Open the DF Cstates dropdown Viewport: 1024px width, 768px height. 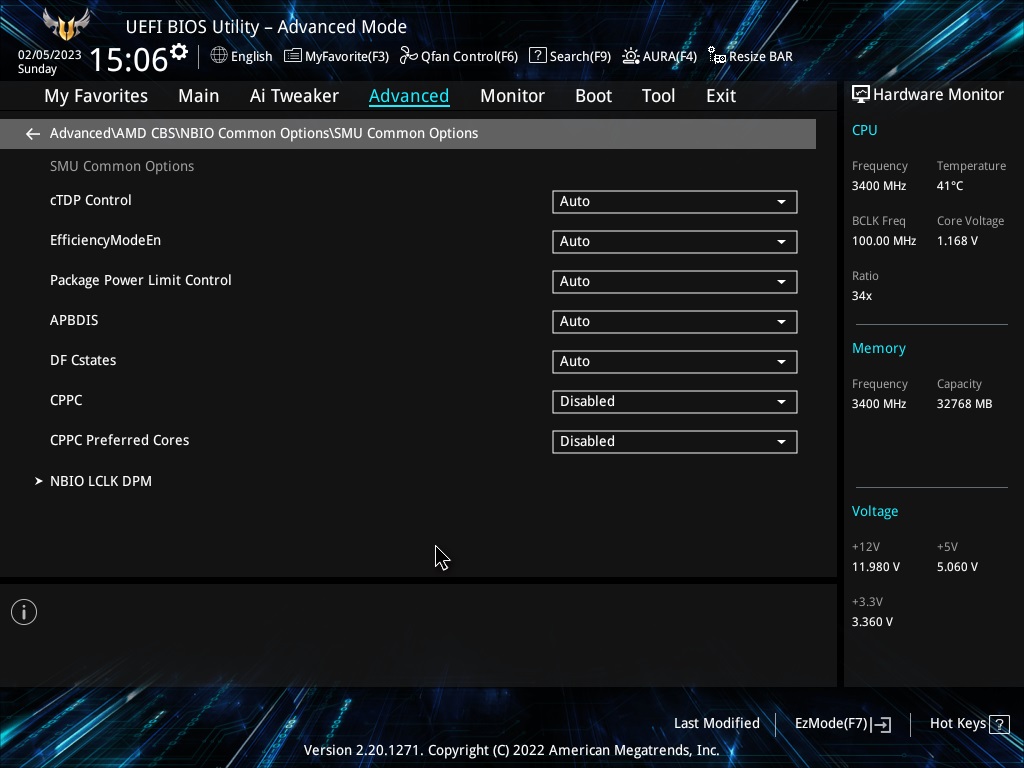pos(675,361)
